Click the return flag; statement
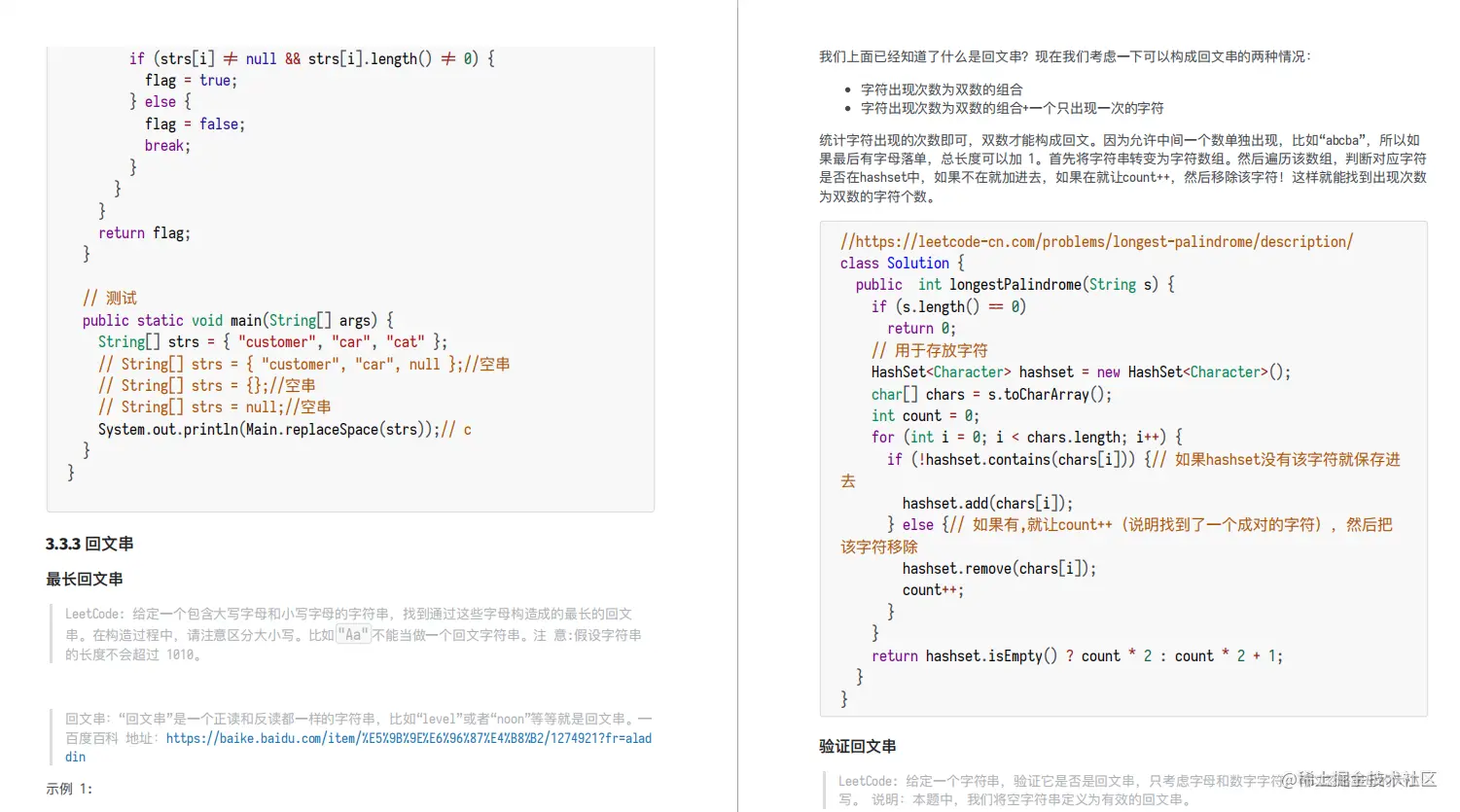 (143, 232)
